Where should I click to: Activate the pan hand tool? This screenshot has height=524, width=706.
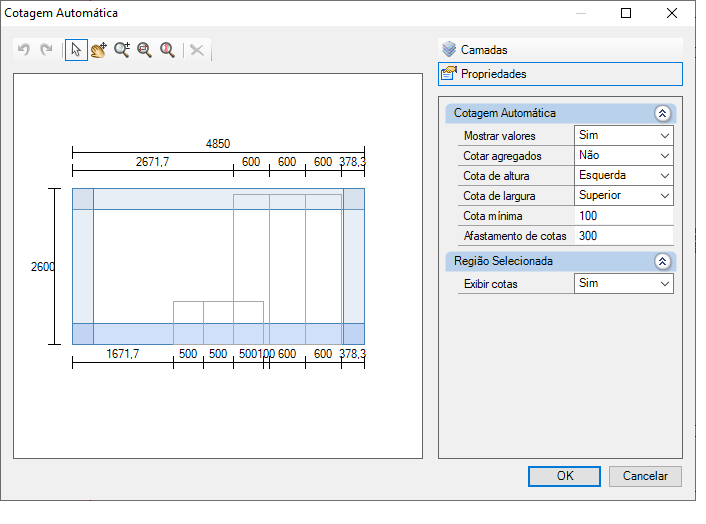point(99,50)
